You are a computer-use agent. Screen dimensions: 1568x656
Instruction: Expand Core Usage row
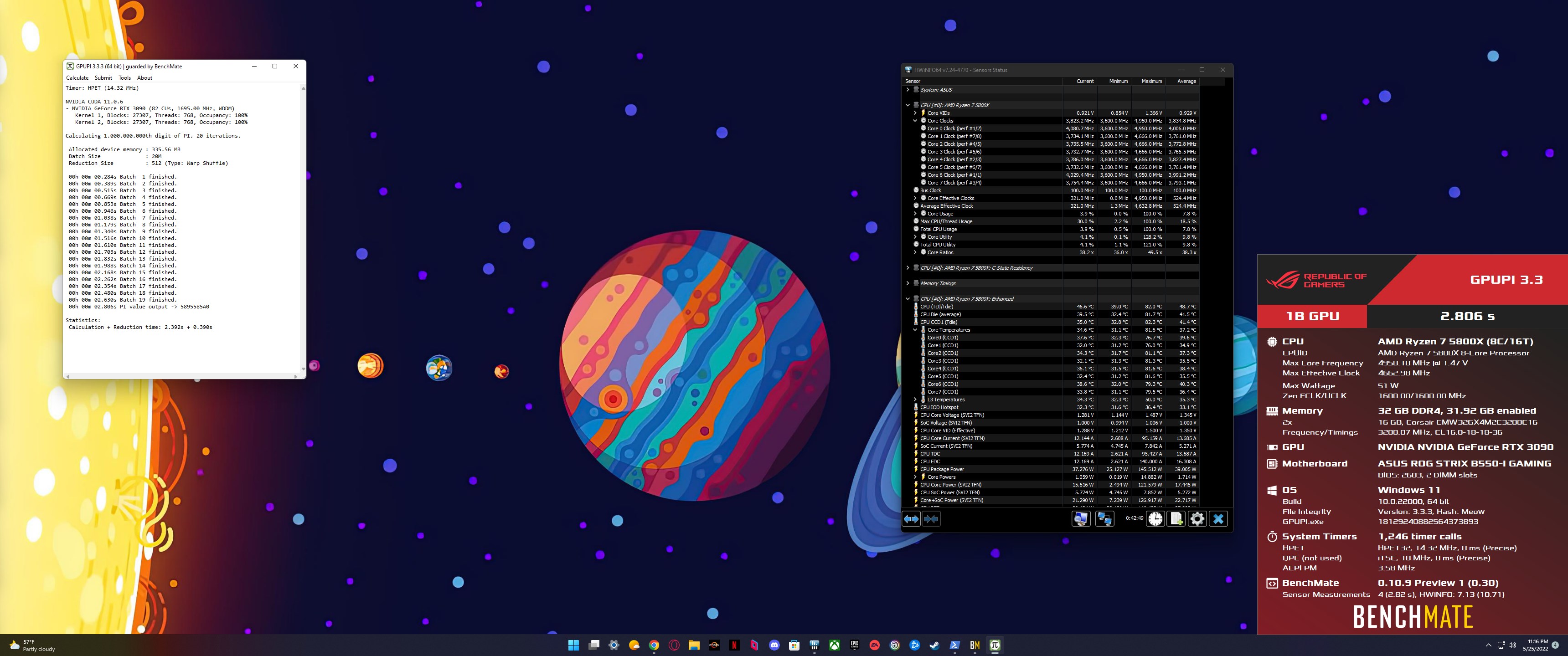[x=915, y=214]
